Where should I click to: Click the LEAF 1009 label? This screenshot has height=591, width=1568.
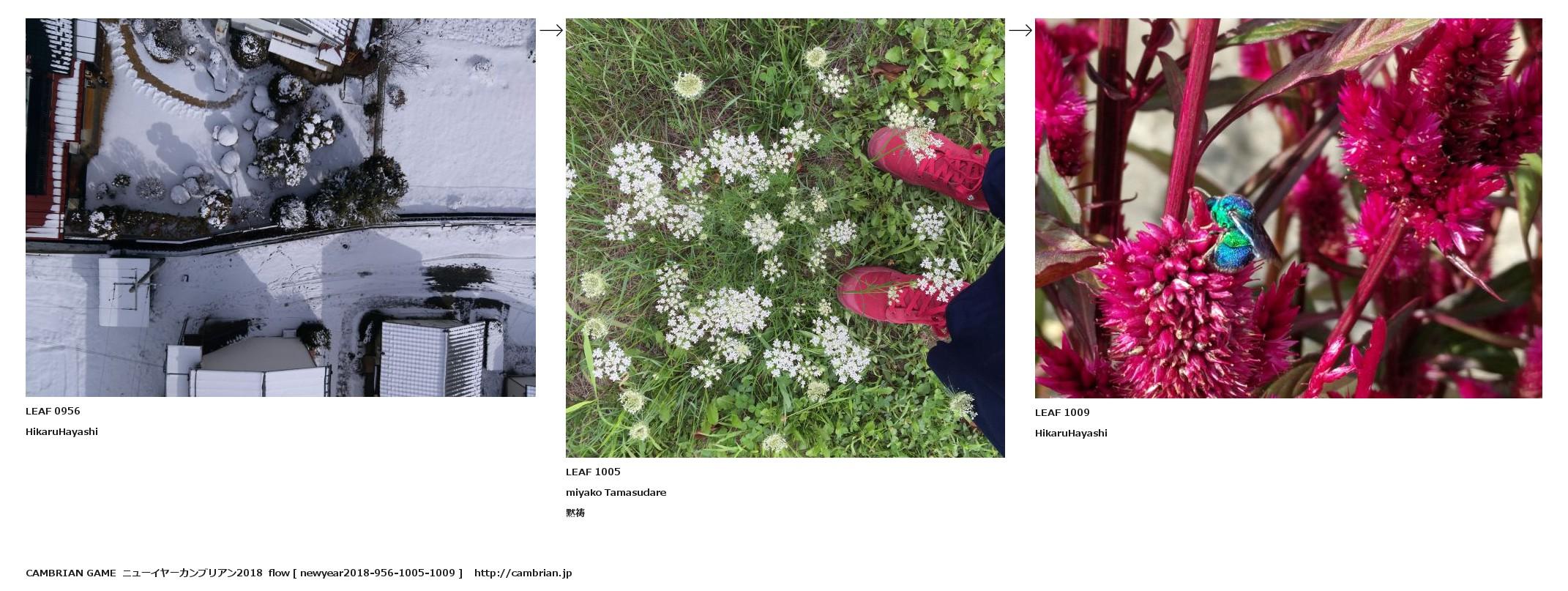click(1062, 412)
